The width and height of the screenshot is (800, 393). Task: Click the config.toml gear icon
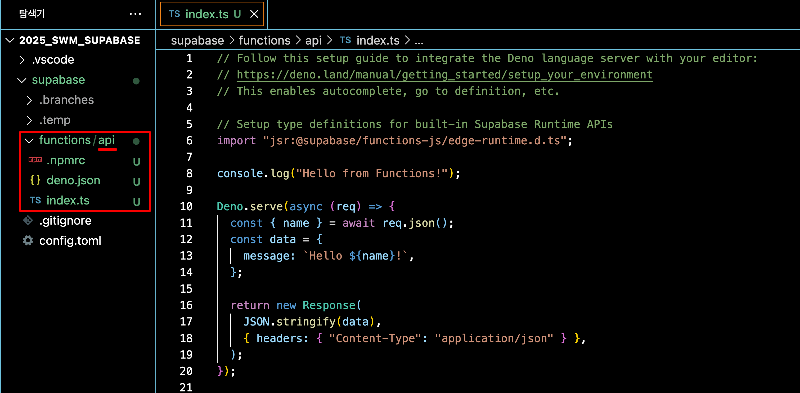(x=28, y=240)
